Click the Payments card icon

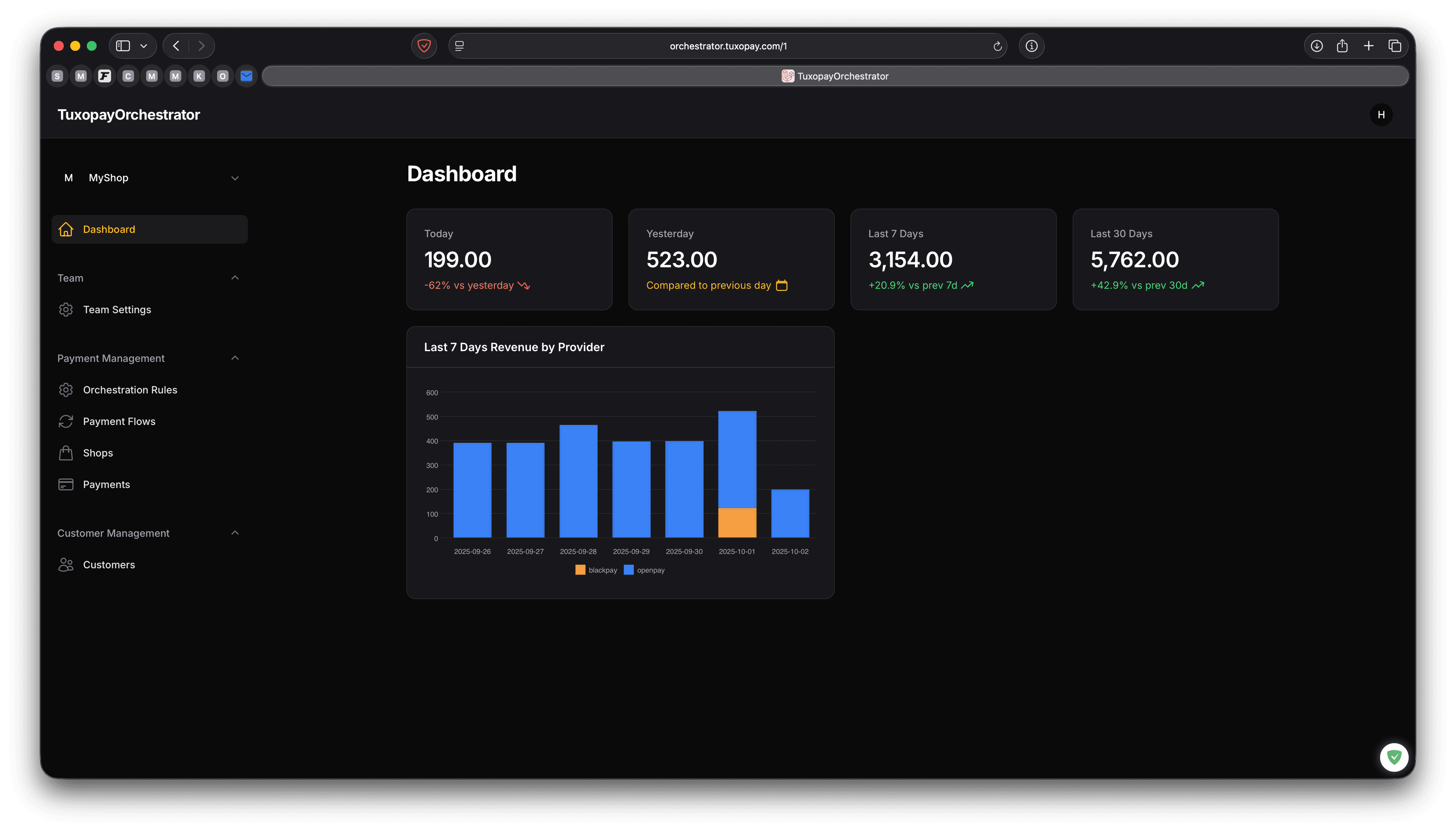[66, 485]
